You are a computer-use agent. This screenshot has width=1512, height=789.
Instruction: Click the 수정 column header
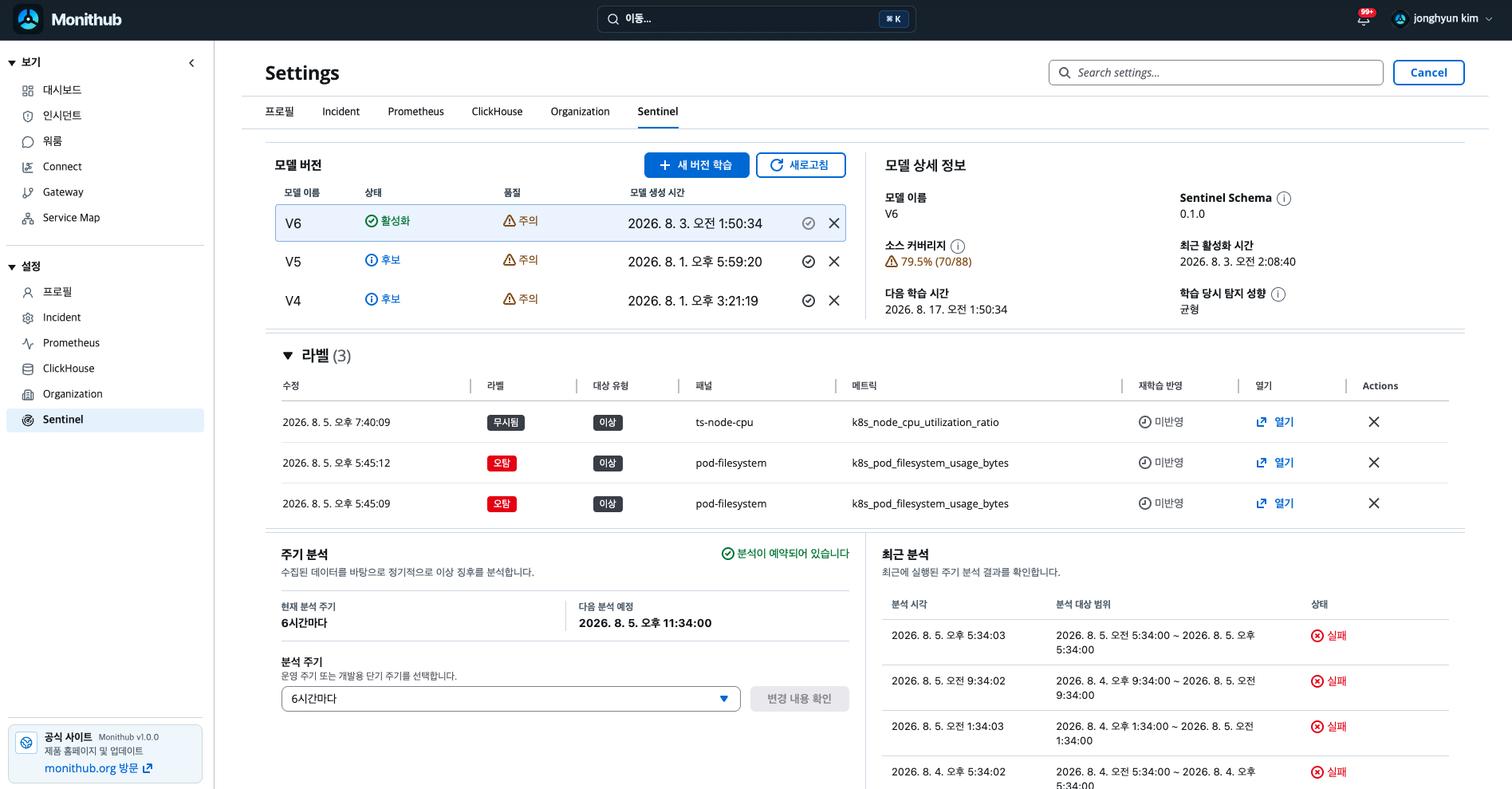[291, 386]
